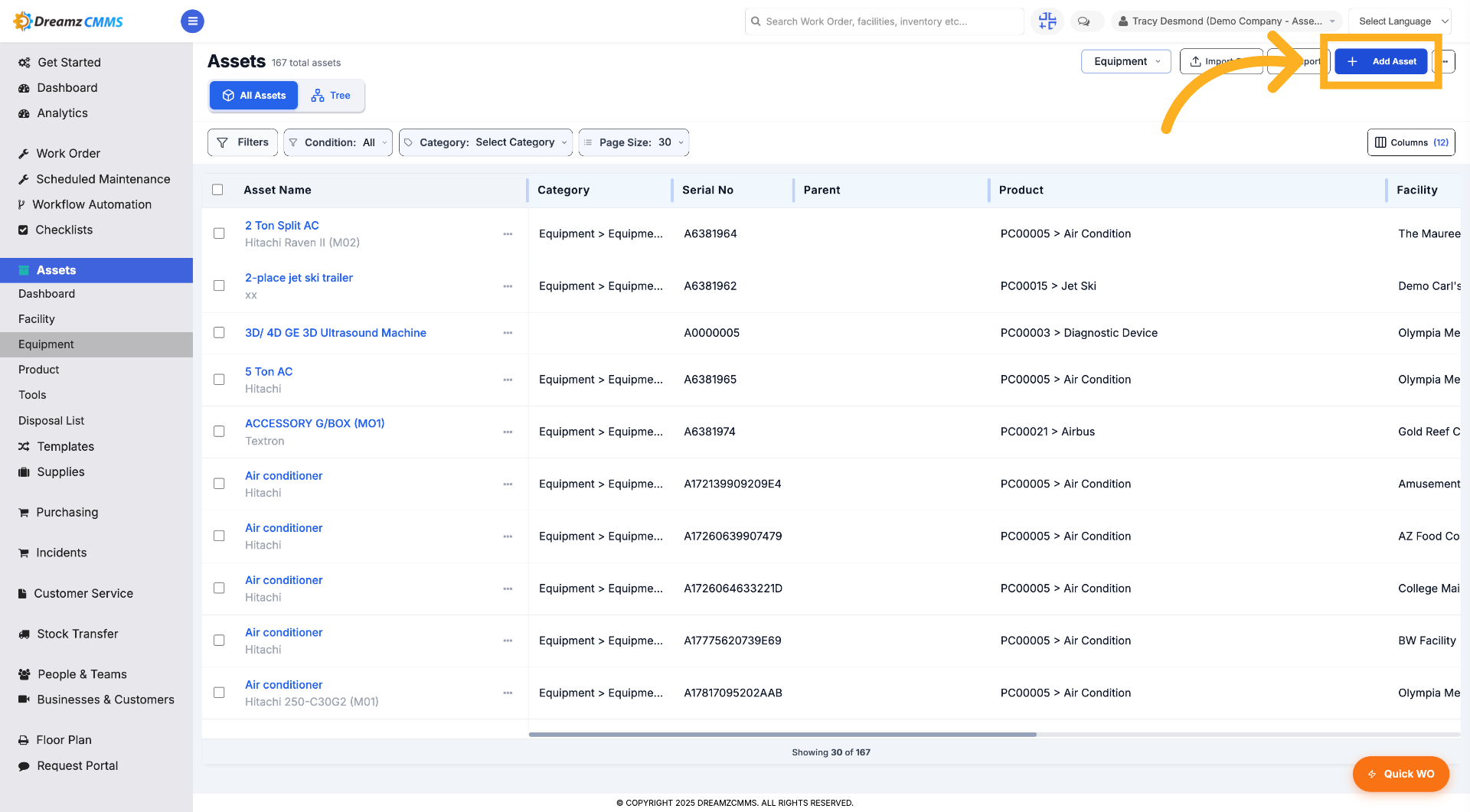Open the 3D/ 4D GE 3D Ultrasound Machine link
Screen dimensions: 1470x812
click(335, 333)
